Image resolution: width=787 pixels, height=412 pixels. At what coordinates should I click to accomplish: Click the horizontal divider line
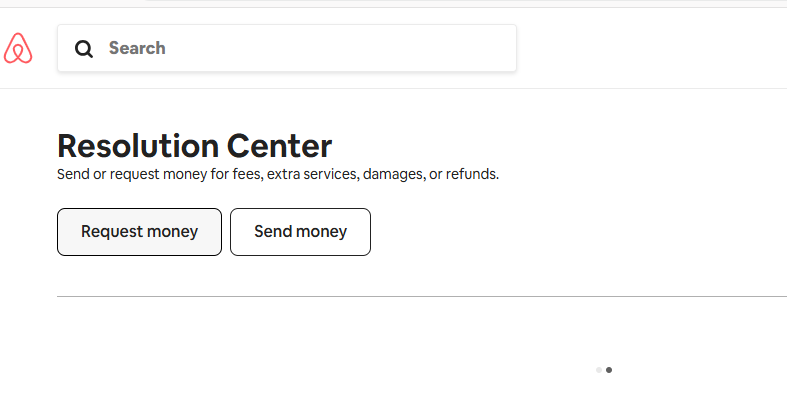coord(420,297)
